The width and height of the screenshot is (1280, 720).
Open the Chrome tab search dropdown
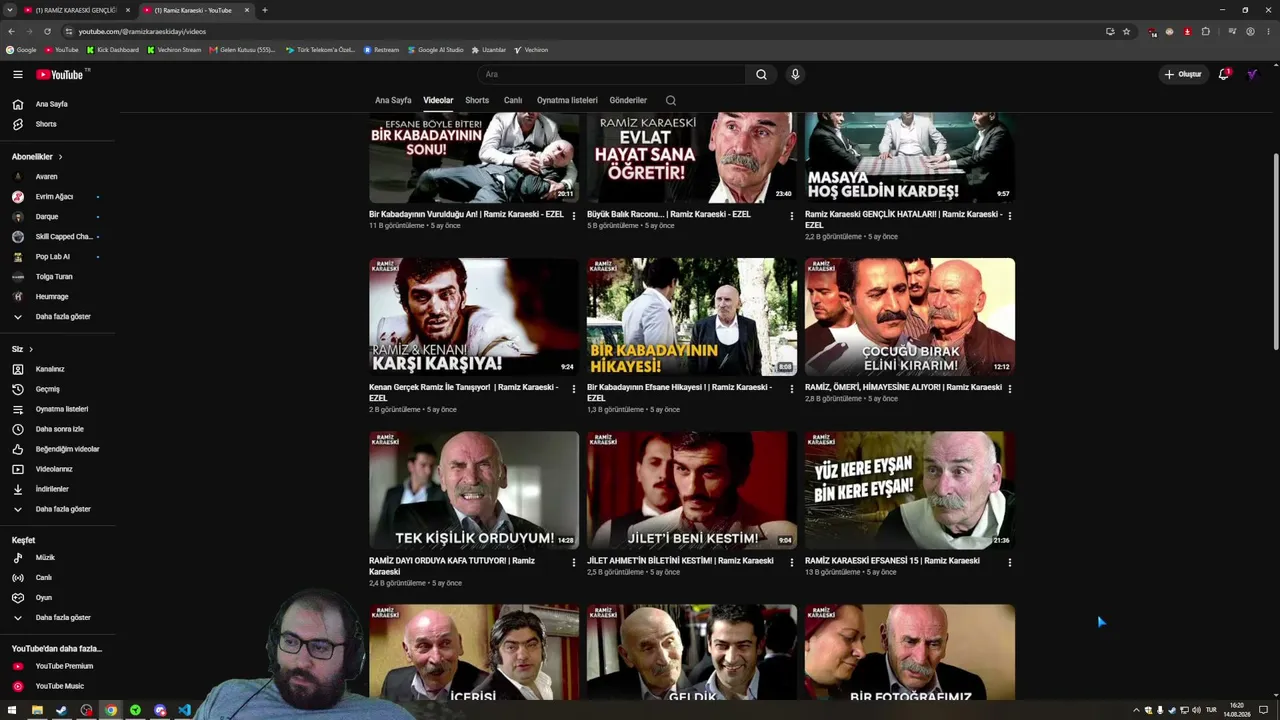click(10, 10)
